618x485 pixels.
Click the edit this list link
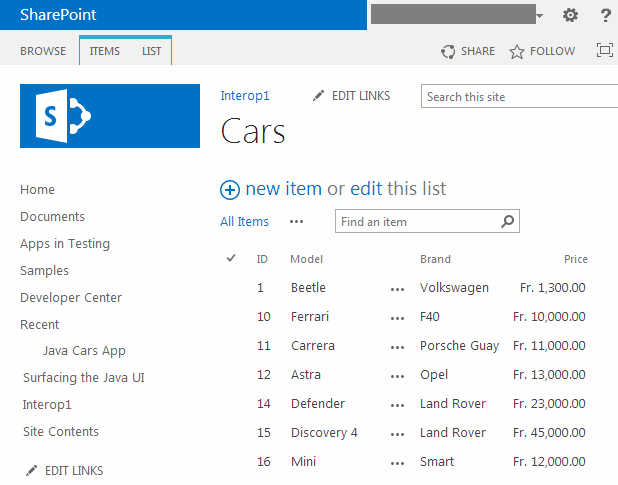point(365,189)
